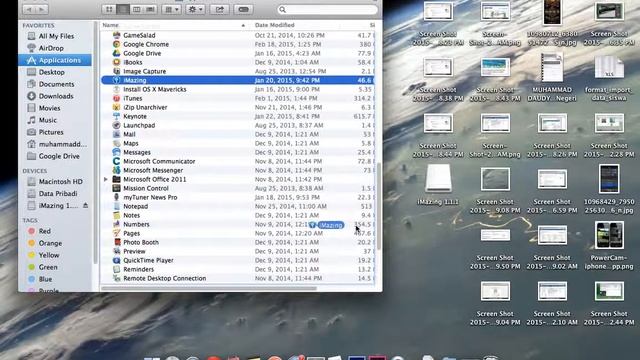Screen dimensions: 640x360
Task: Select Screen Shot 9.08 PM on desktop
Action: 495,190
